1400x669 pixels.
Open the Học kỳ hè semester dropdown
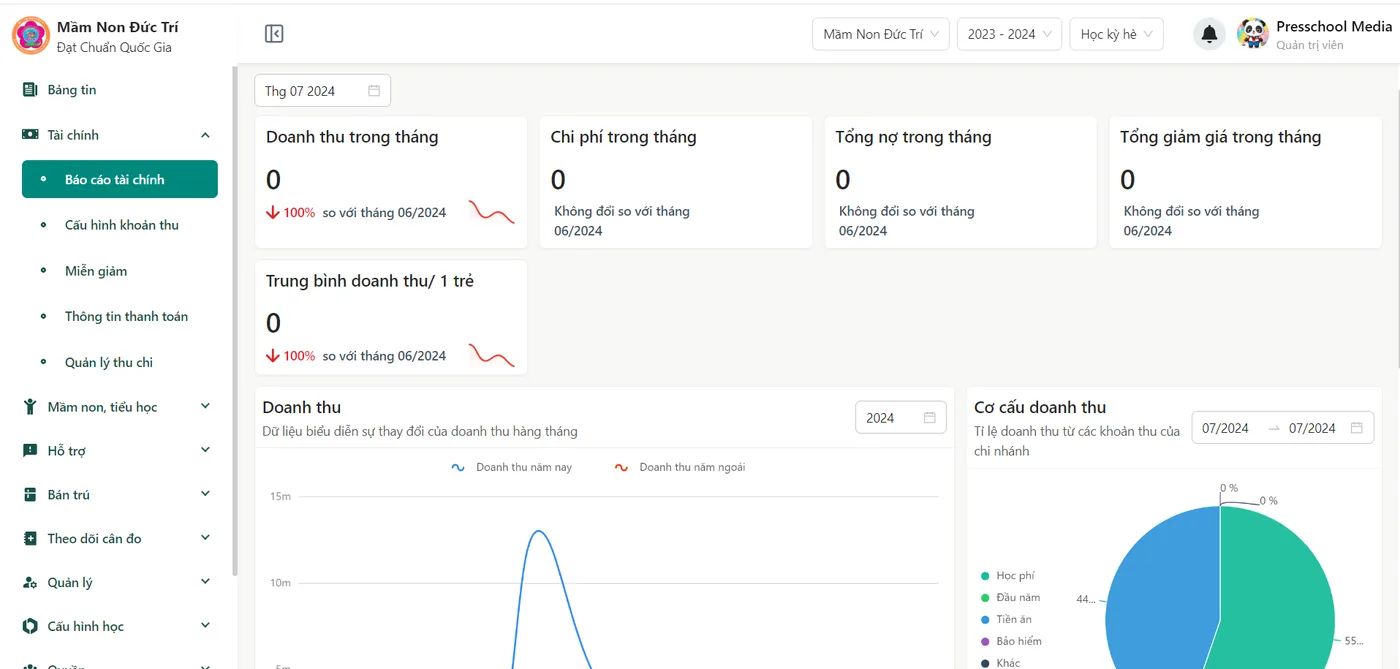[1117, 34]
